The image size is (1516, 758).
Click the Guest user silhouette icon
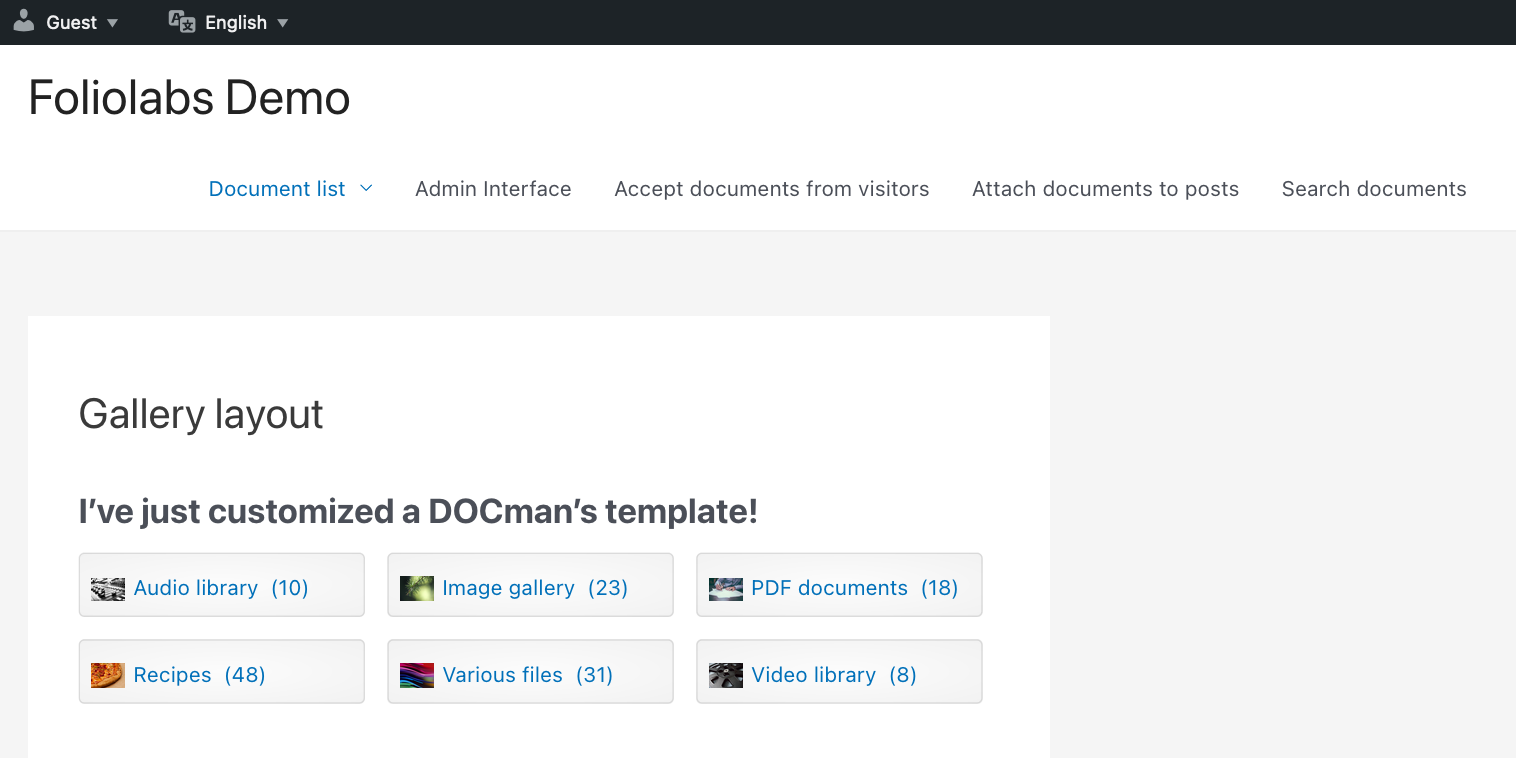point(24,21)
